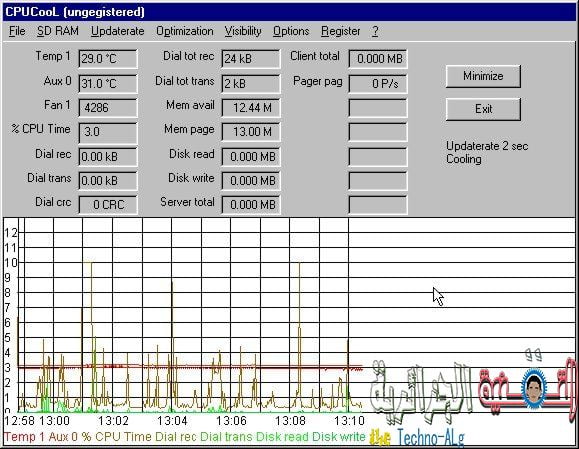Click the Pager pag label

(x=318, y=82)
